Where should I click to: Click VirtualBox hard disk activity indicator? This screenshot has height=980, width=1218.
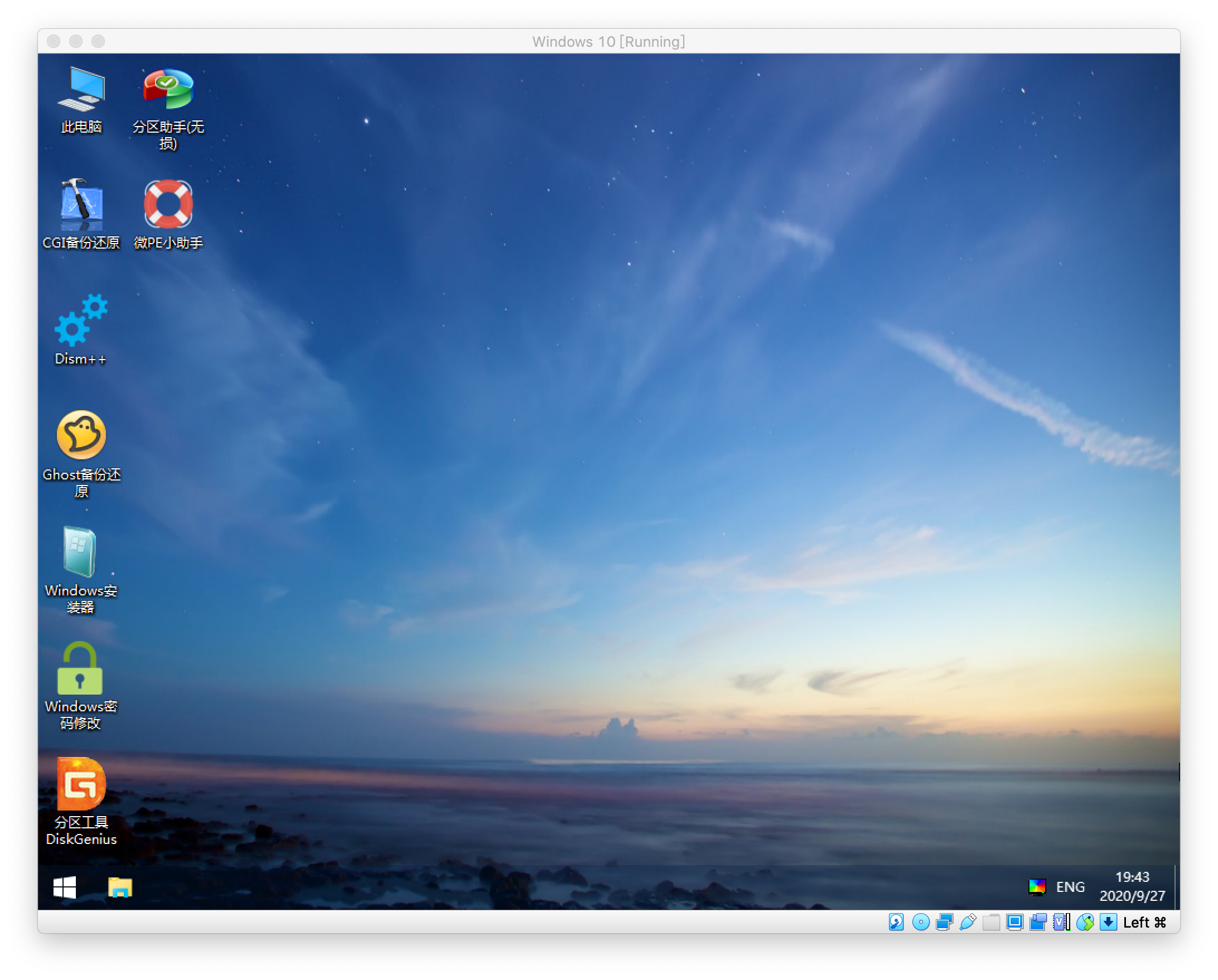tap(897, 923)
